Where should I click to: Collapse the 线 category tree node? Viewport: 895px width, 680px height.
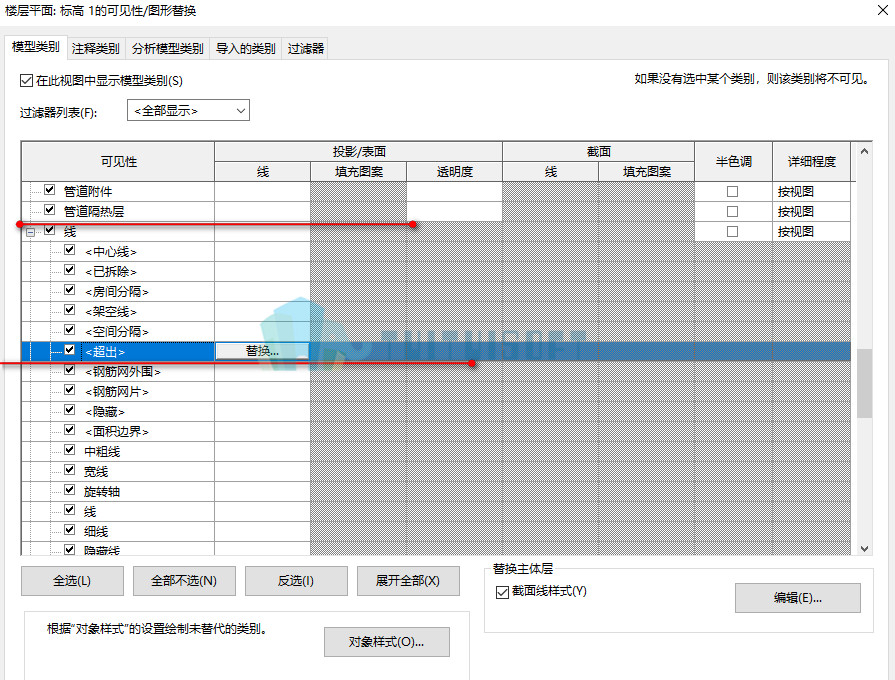point(30,232)
